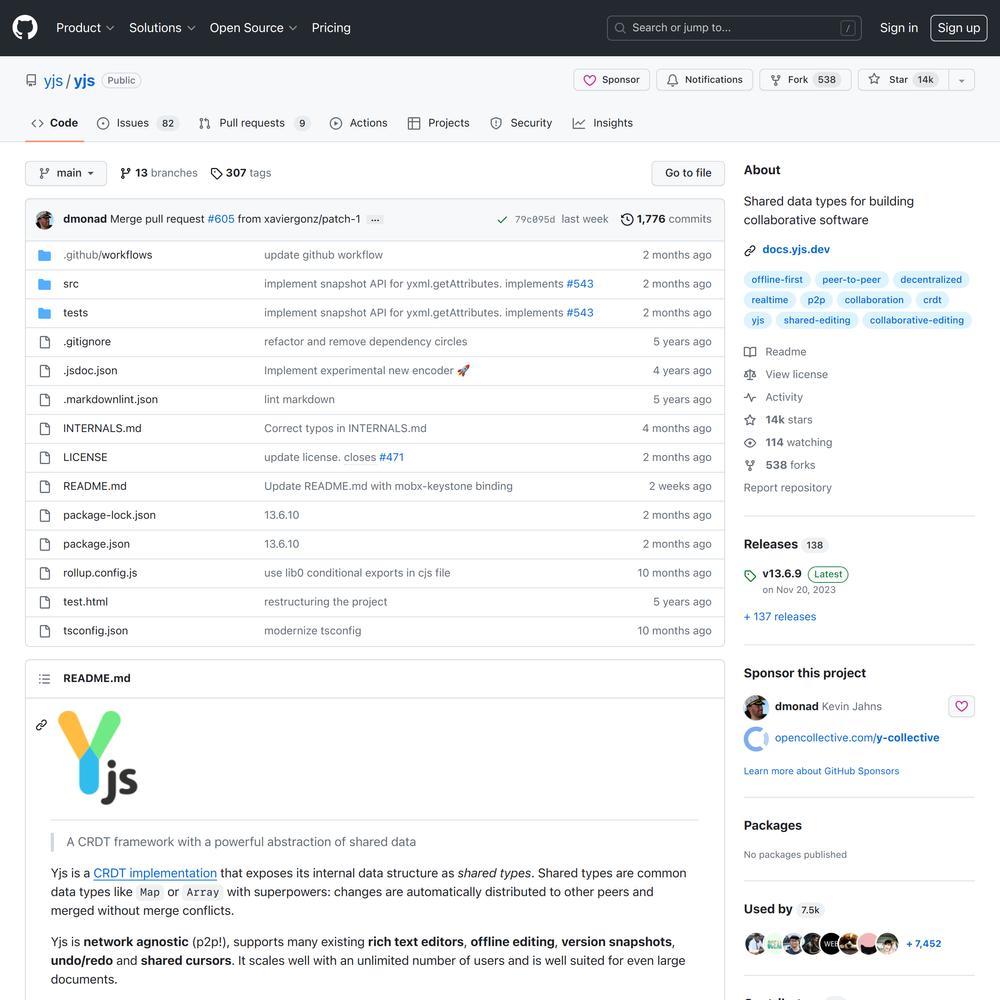Check the commit status checkmark icon

tap(502, 219)
